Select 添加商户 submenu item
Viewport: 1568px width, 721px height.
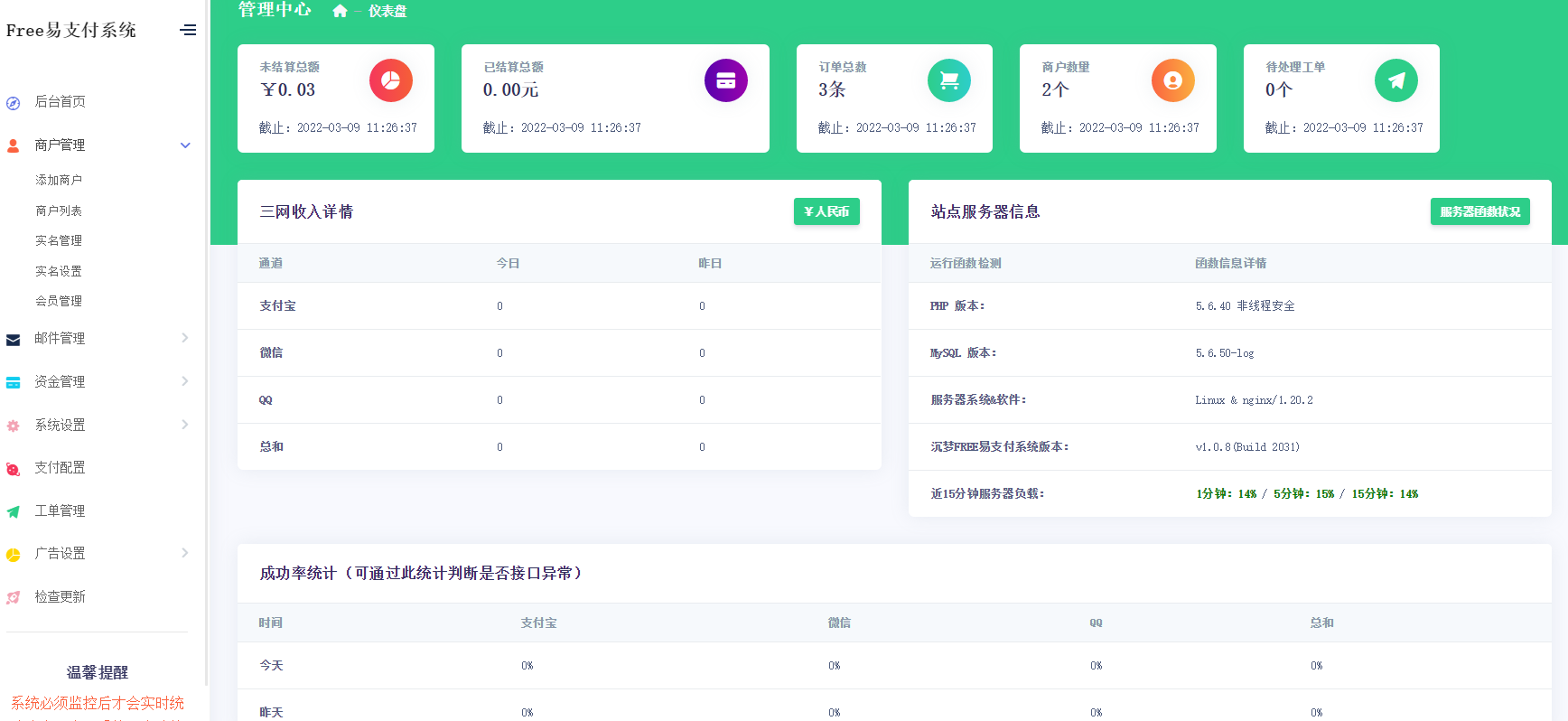pos(59,180)
